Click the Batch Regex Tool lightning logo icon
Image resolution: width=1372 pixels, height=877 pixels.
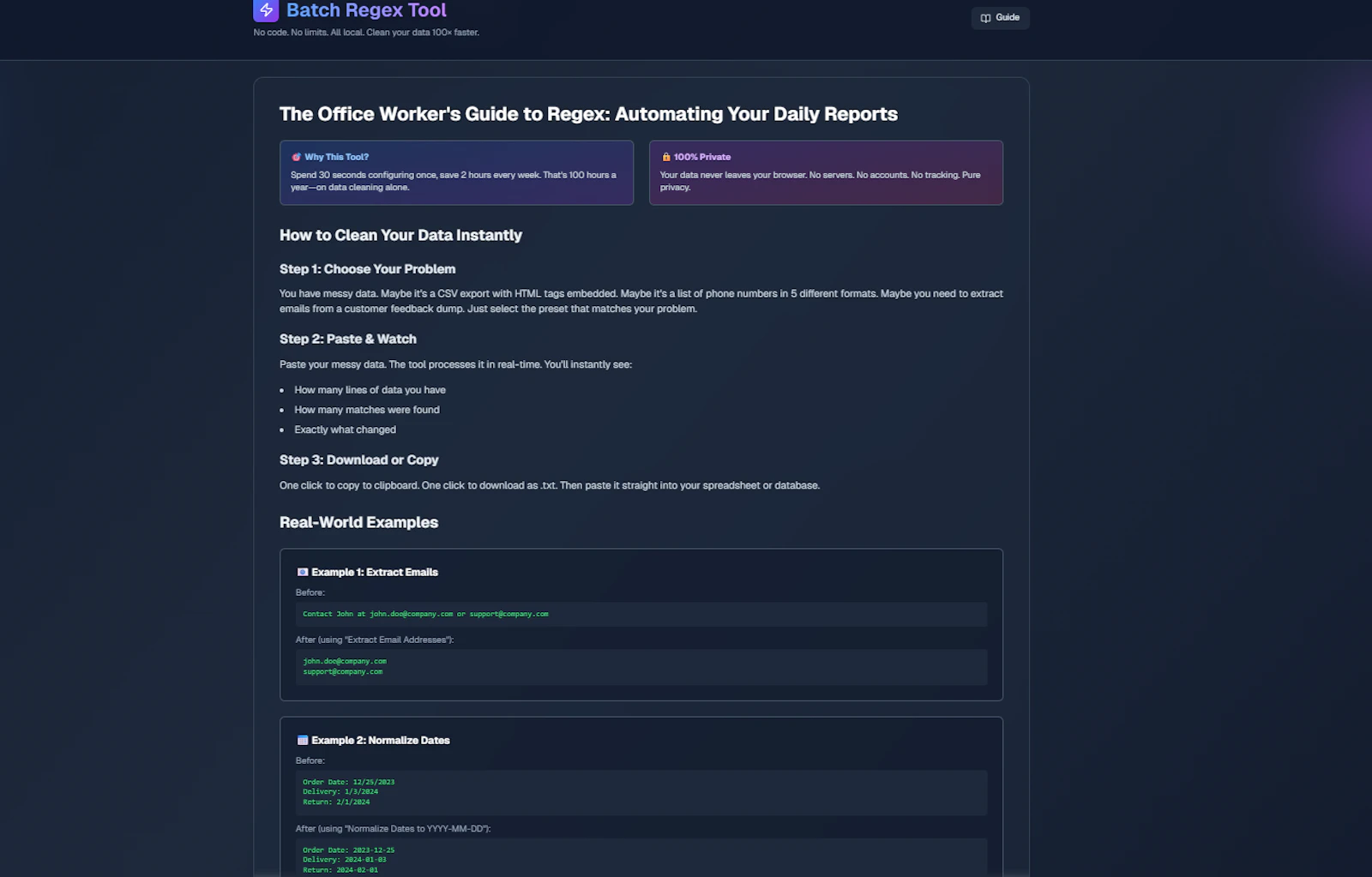pyautogui.click(x=266, y=10)
